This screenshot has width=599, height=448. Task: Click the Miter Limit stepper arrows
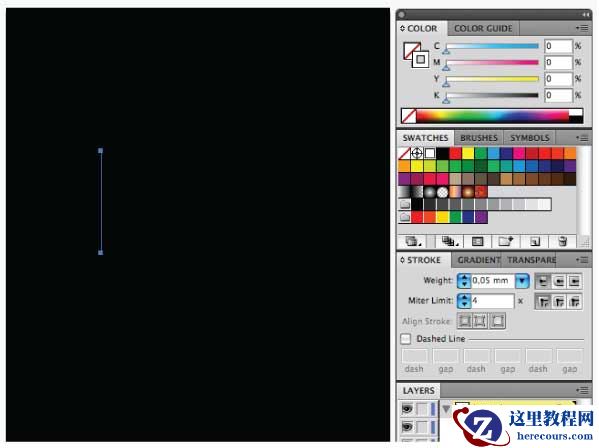[x=464, y=301]
